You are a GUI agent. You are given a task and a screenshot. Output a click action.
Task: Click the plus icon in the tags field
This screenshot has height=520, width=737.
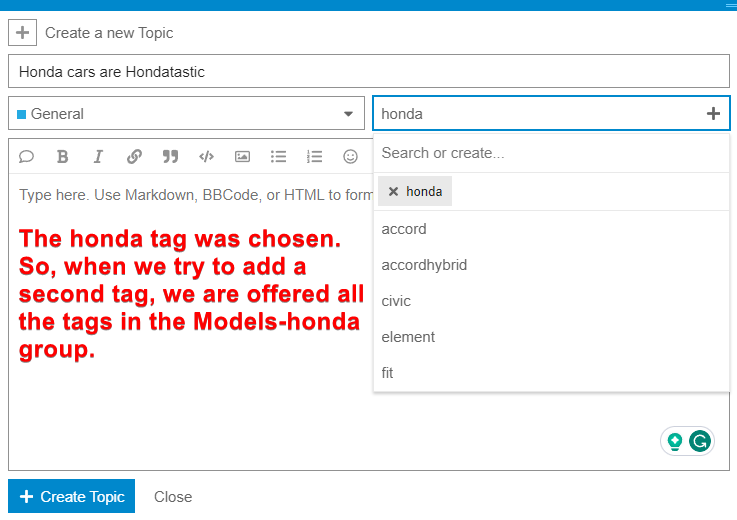click(x=713, y=113)
